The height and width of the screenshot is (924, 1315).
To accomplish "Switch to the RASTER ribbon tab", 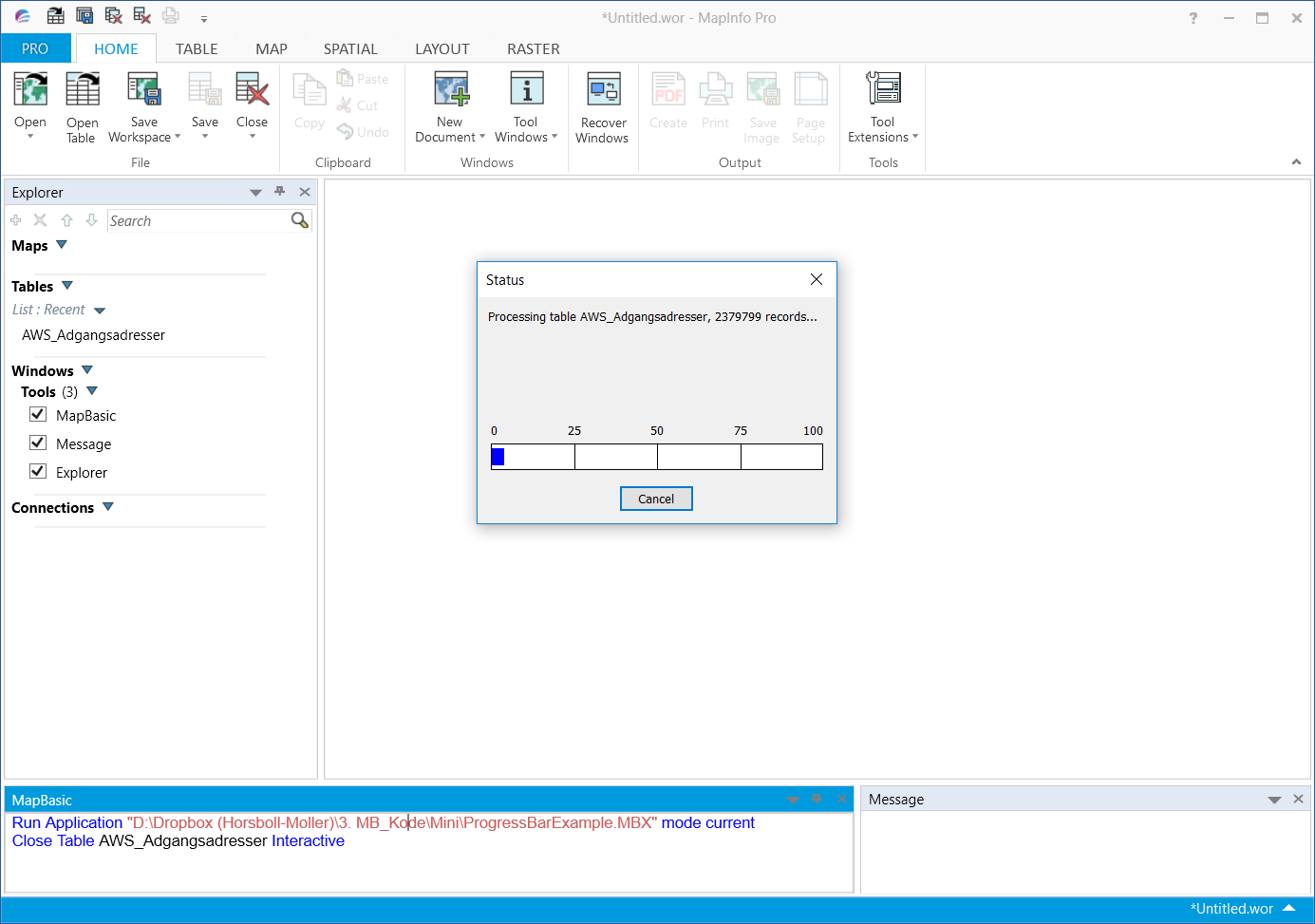I will 533,48.
